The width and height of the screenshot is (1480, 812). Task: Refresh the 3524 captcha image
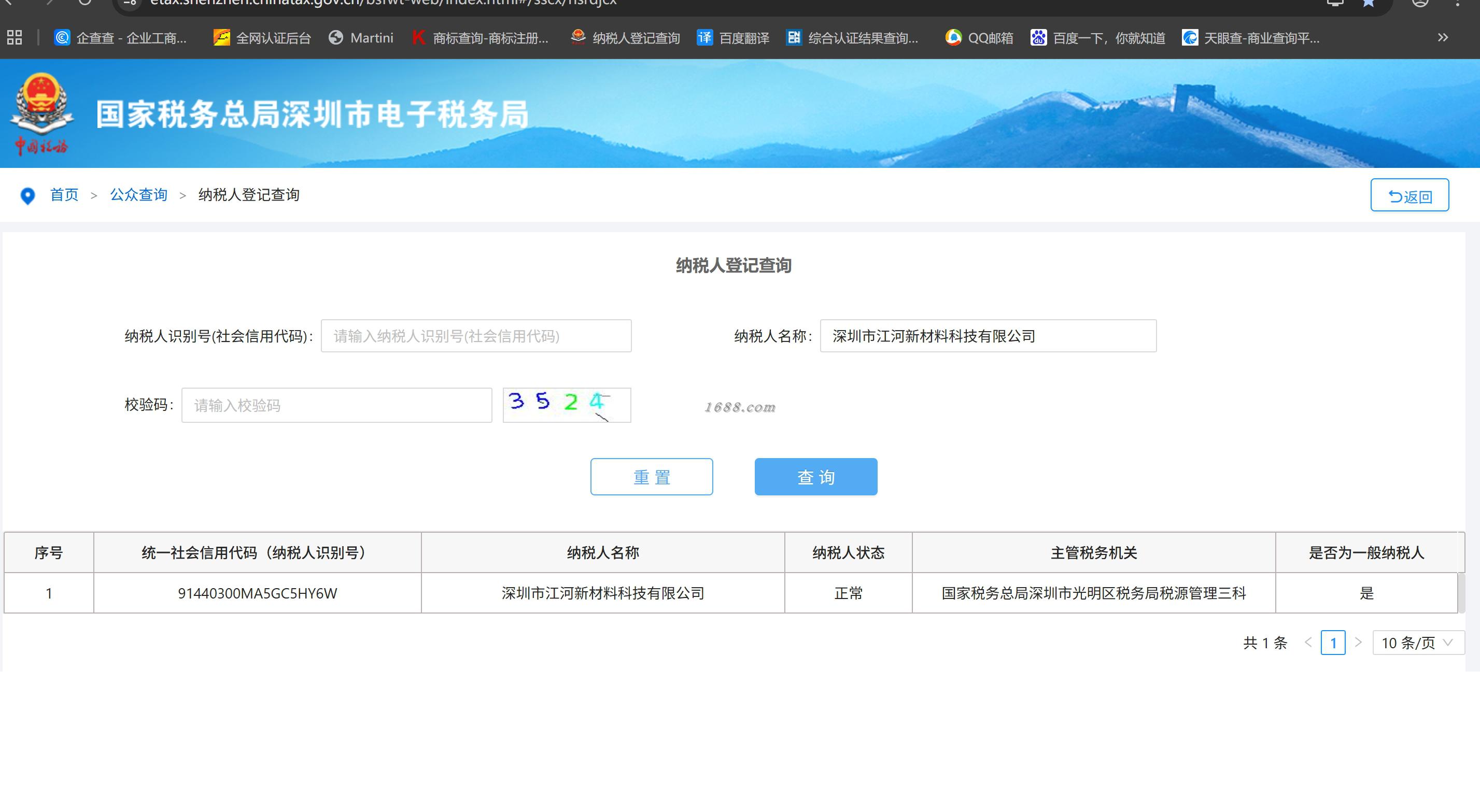coord(567,405)
